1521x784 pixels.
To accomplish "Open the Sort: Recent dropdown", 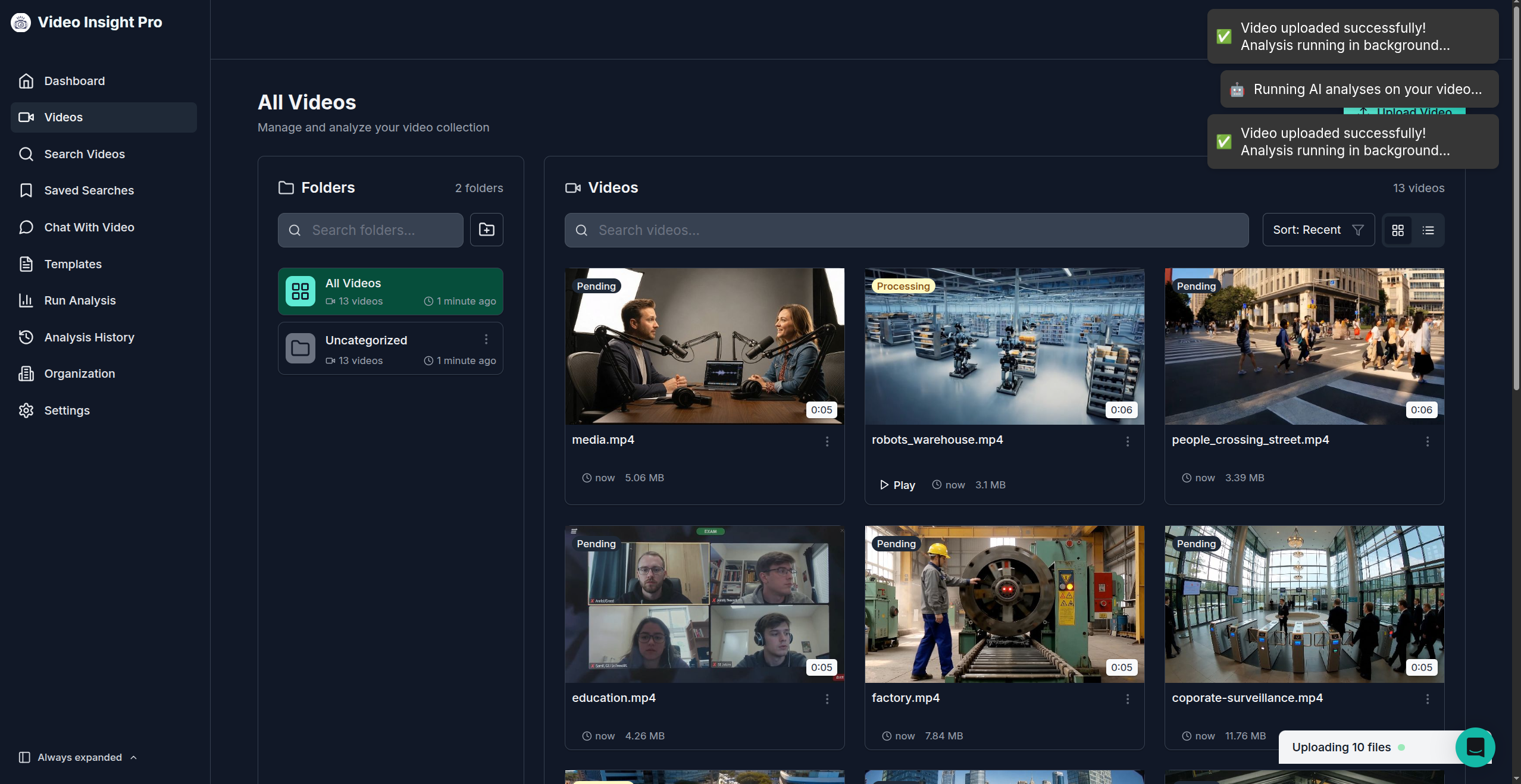I will (1317, 230).
